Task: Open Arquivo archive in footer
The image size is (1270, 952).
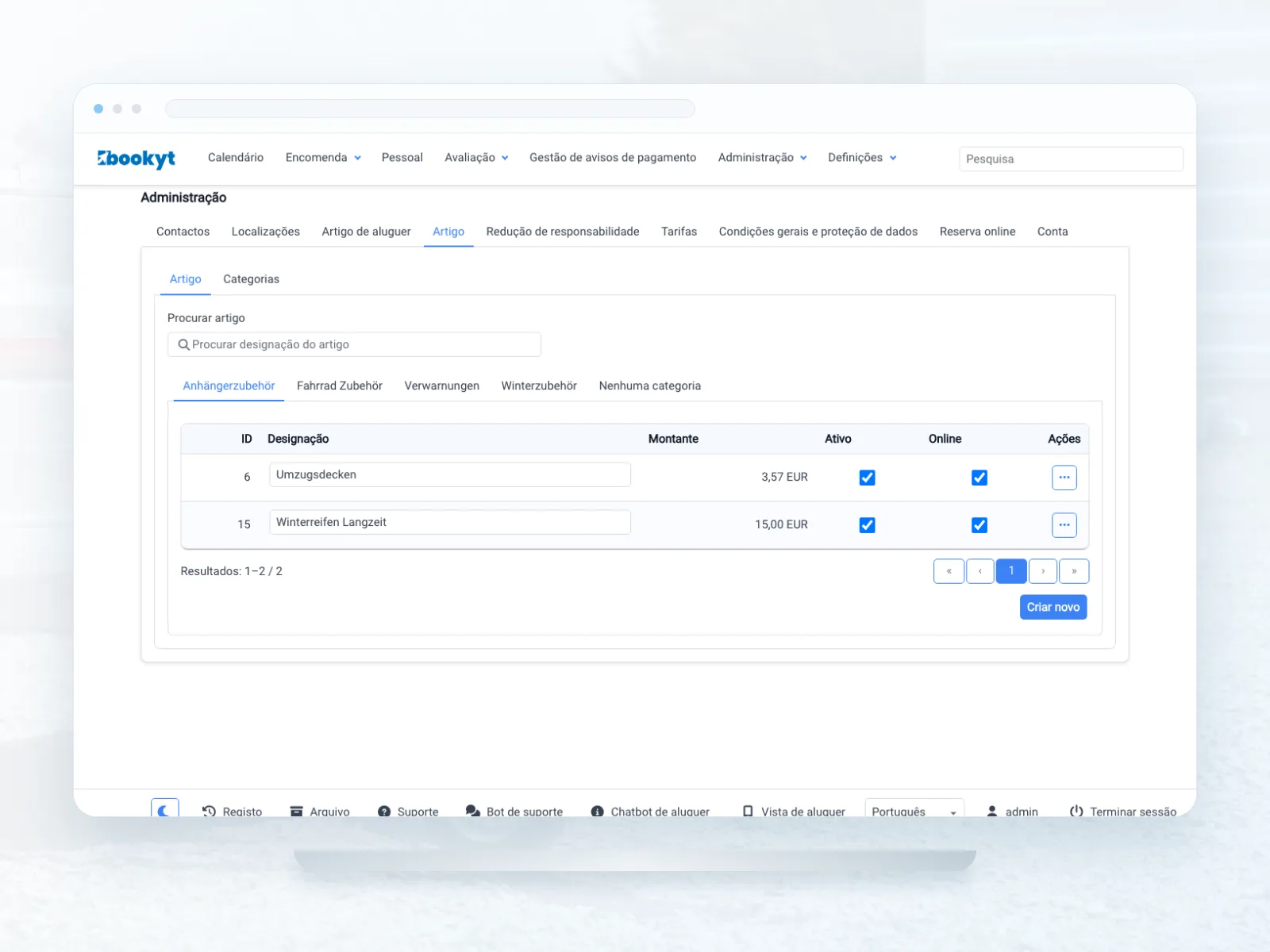Action: tap(320, 811)
